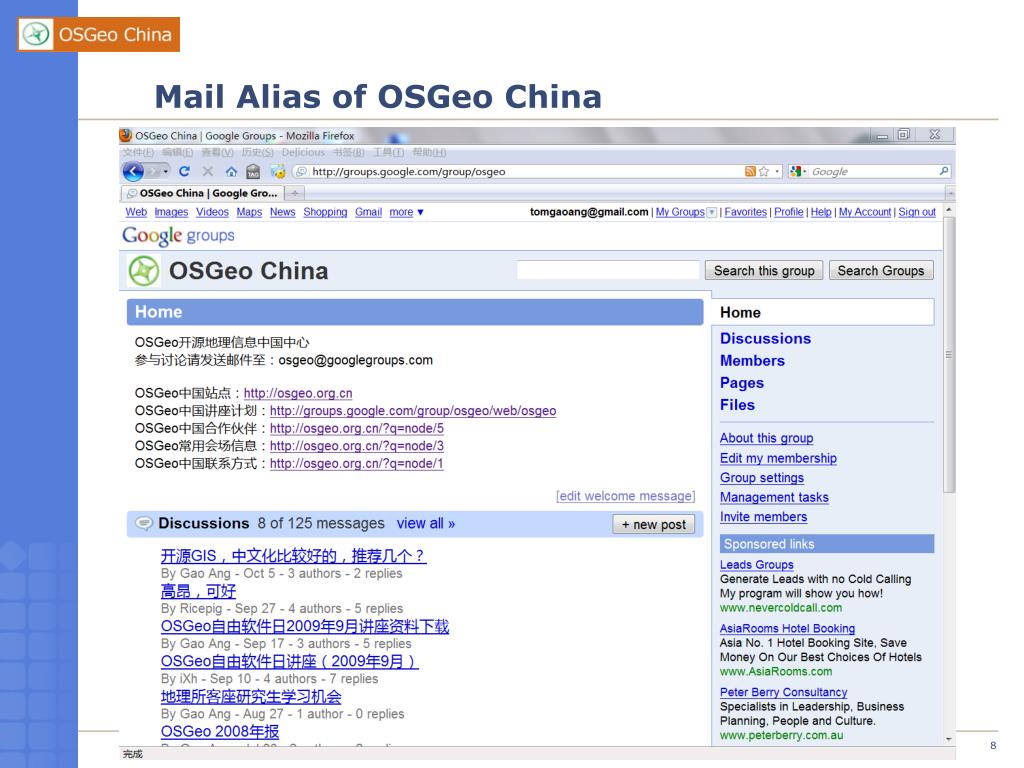Open the address bar history dropdown arrow
The width and height of the screenshot is (1024, 768).
click(x=777, y=172)
